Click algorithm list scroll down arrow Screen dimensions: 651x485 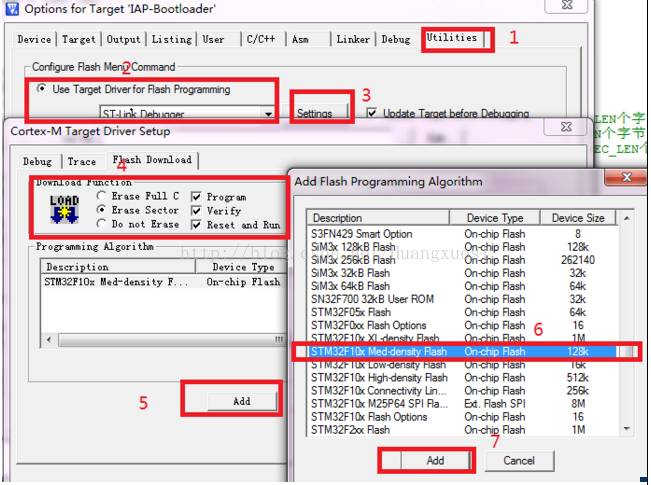tap(627, 429)
